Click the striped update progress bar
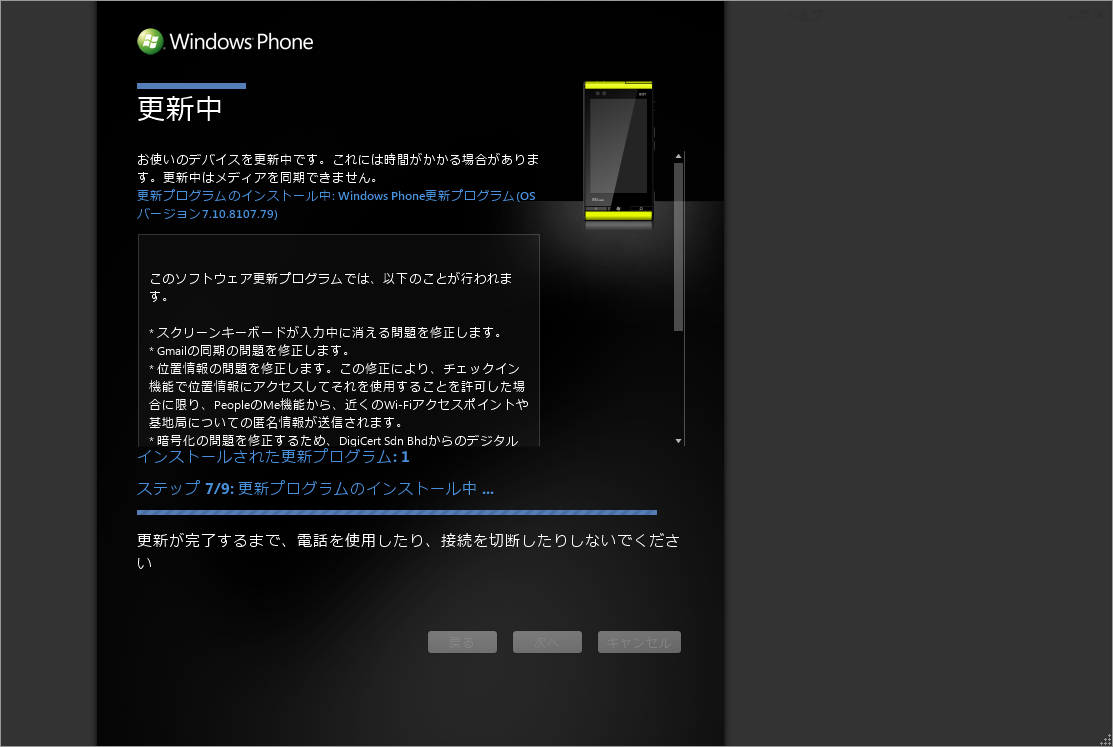 tap(397, 512)
